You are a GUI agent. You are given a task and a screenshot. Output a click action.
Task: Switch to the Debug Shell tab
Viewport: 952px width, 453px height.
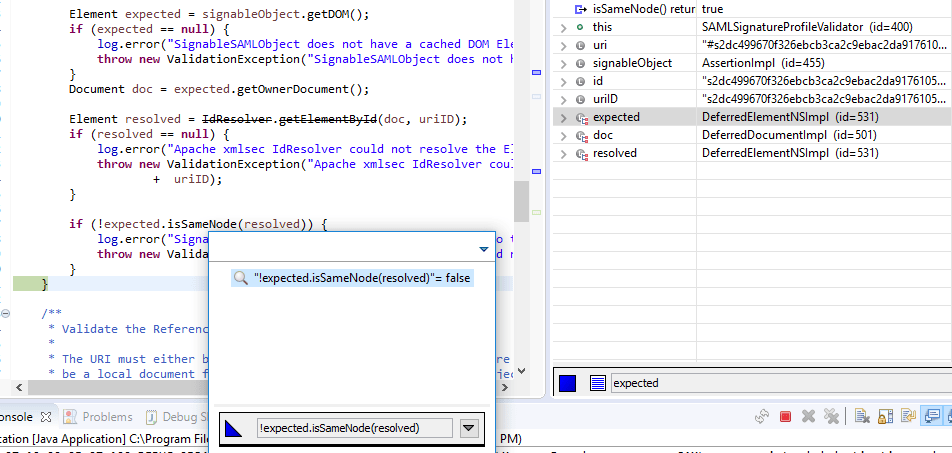185,417
